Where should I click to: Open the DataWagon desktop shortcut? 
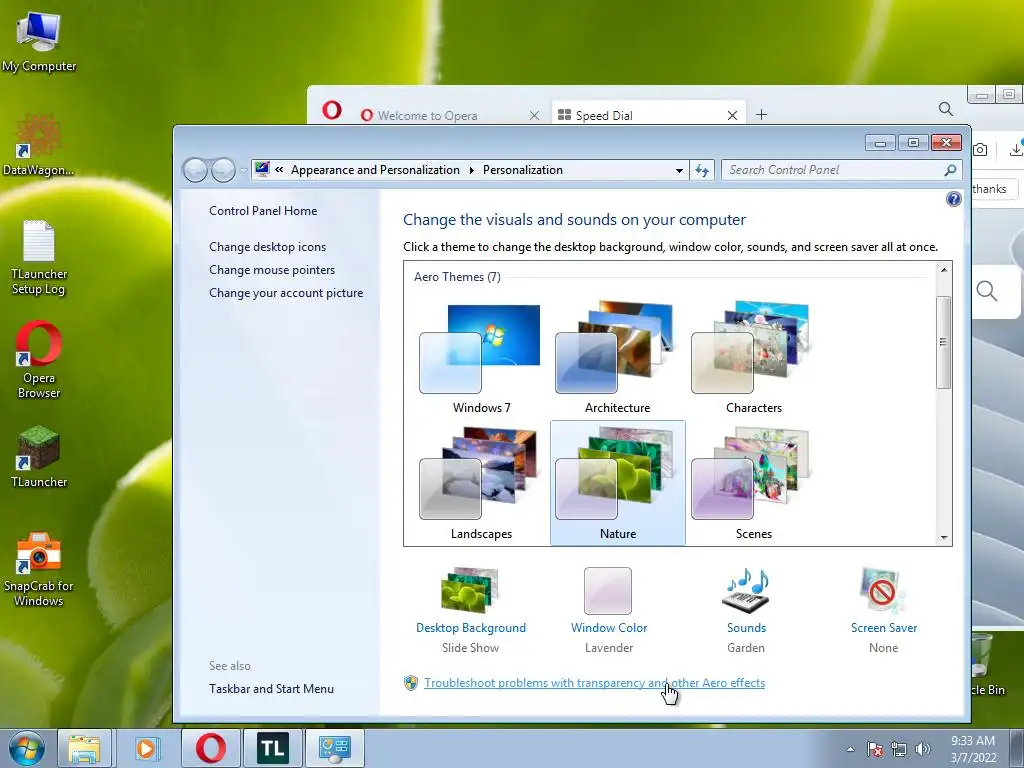[39, 145]
